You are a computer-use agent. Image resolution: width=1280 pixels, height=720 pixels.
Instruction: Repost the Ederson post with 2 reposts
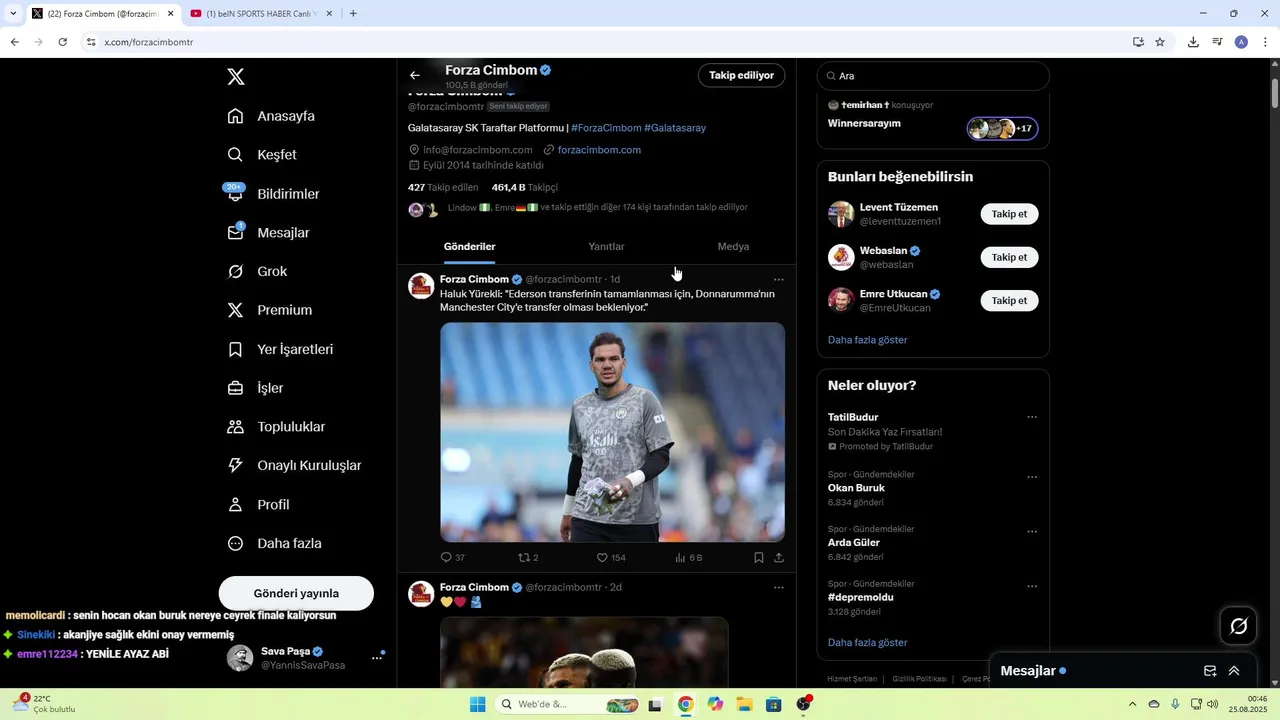[528, 558]
